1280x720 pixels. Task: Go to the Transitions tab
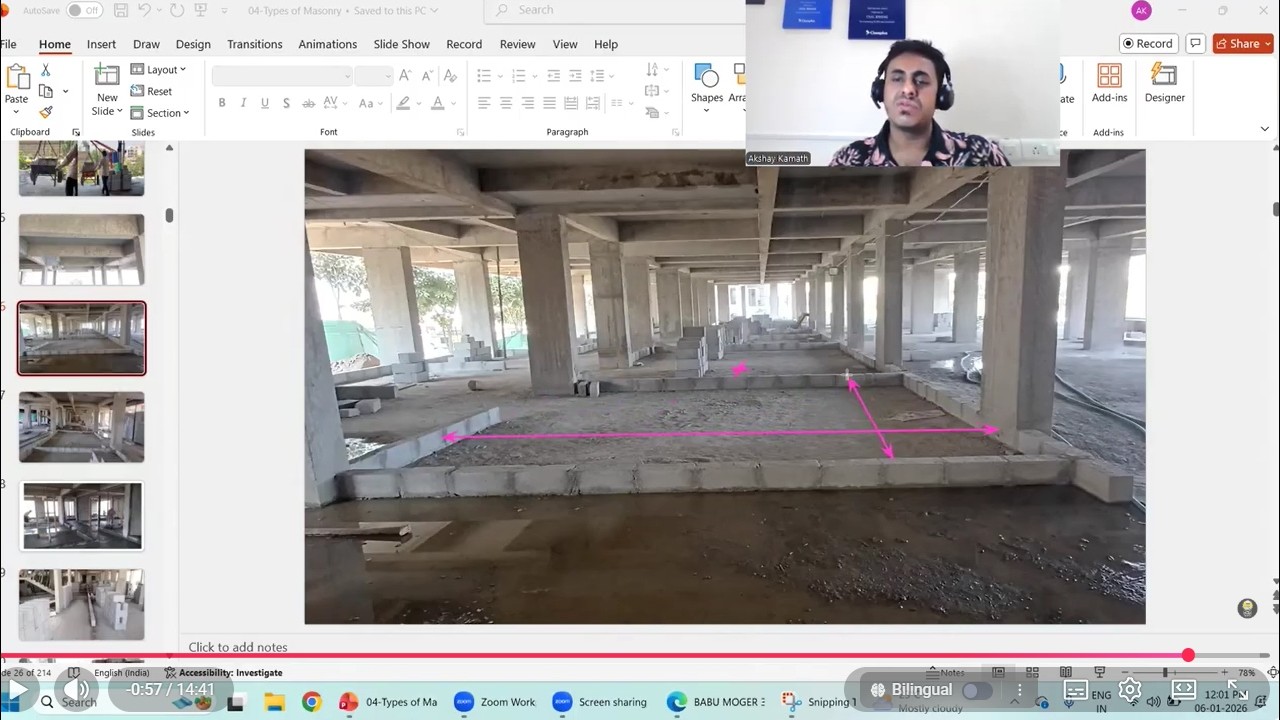click(x=255, y=44)
